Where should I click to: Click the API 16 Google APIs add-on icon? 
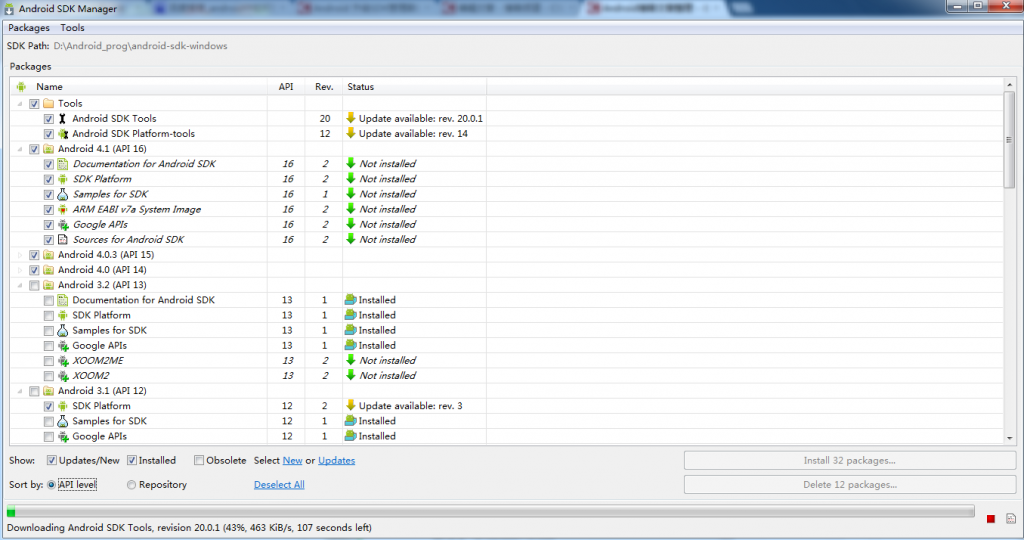63,225
